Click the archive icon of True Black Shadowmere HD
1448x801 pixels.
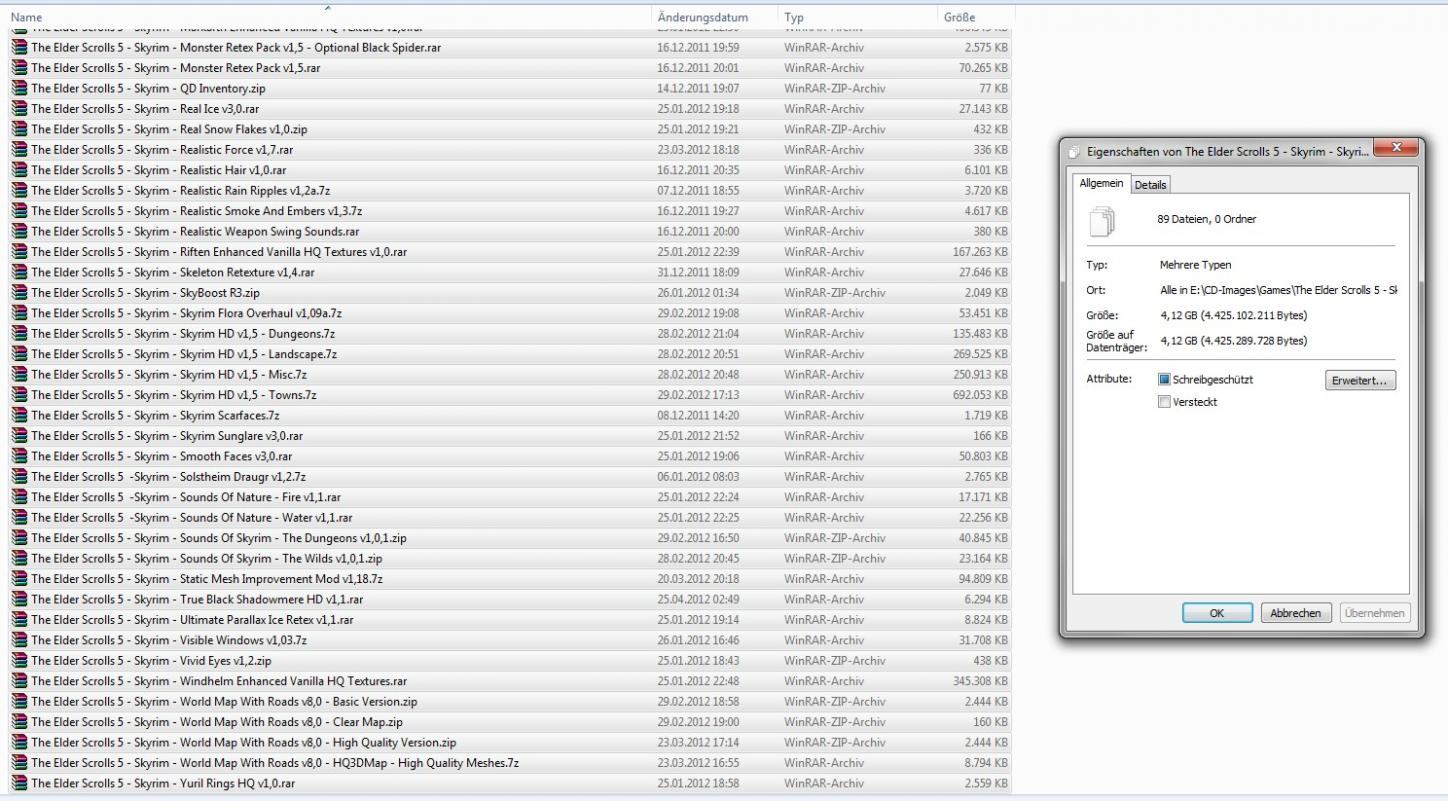(x=19, y=599)
